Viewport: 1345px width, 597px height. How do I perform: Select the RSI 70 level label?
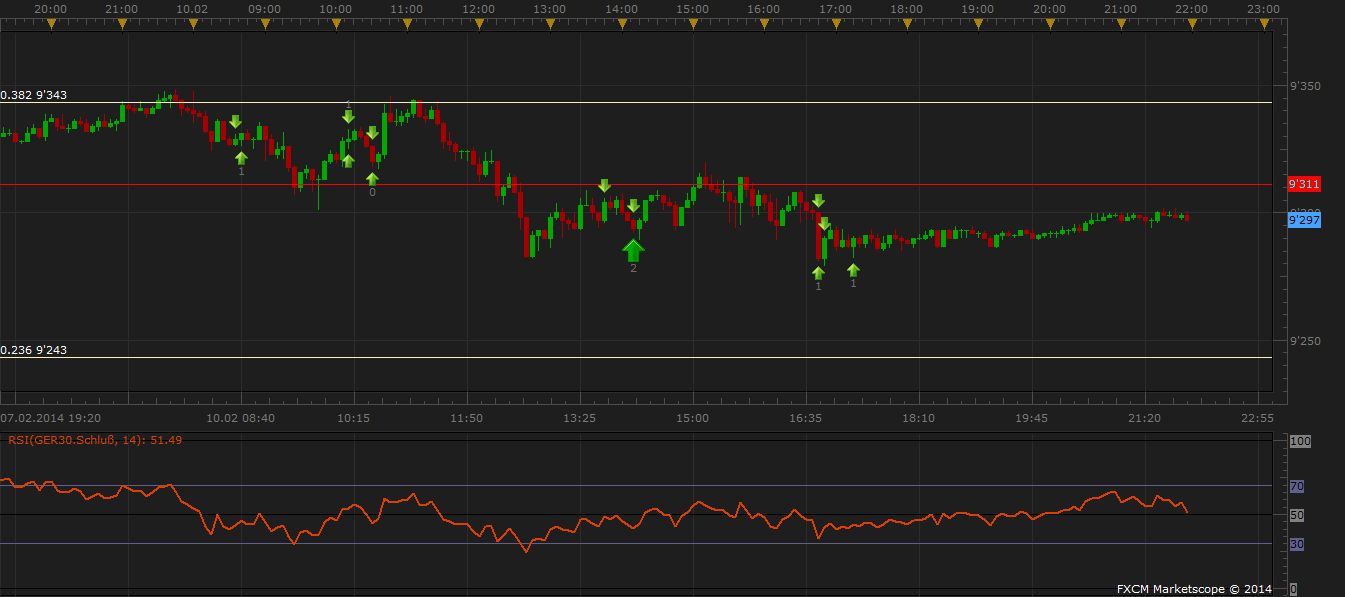1297,487
